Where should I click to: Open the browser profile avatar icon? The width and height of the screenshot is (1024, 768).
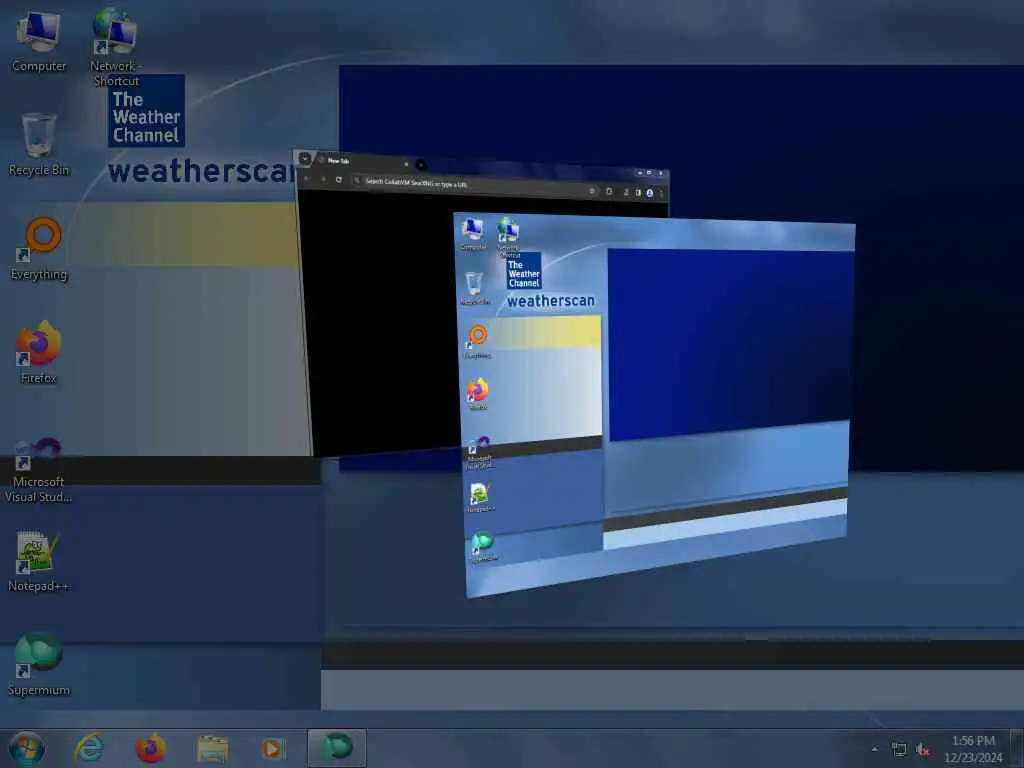[x=650, y=193]
